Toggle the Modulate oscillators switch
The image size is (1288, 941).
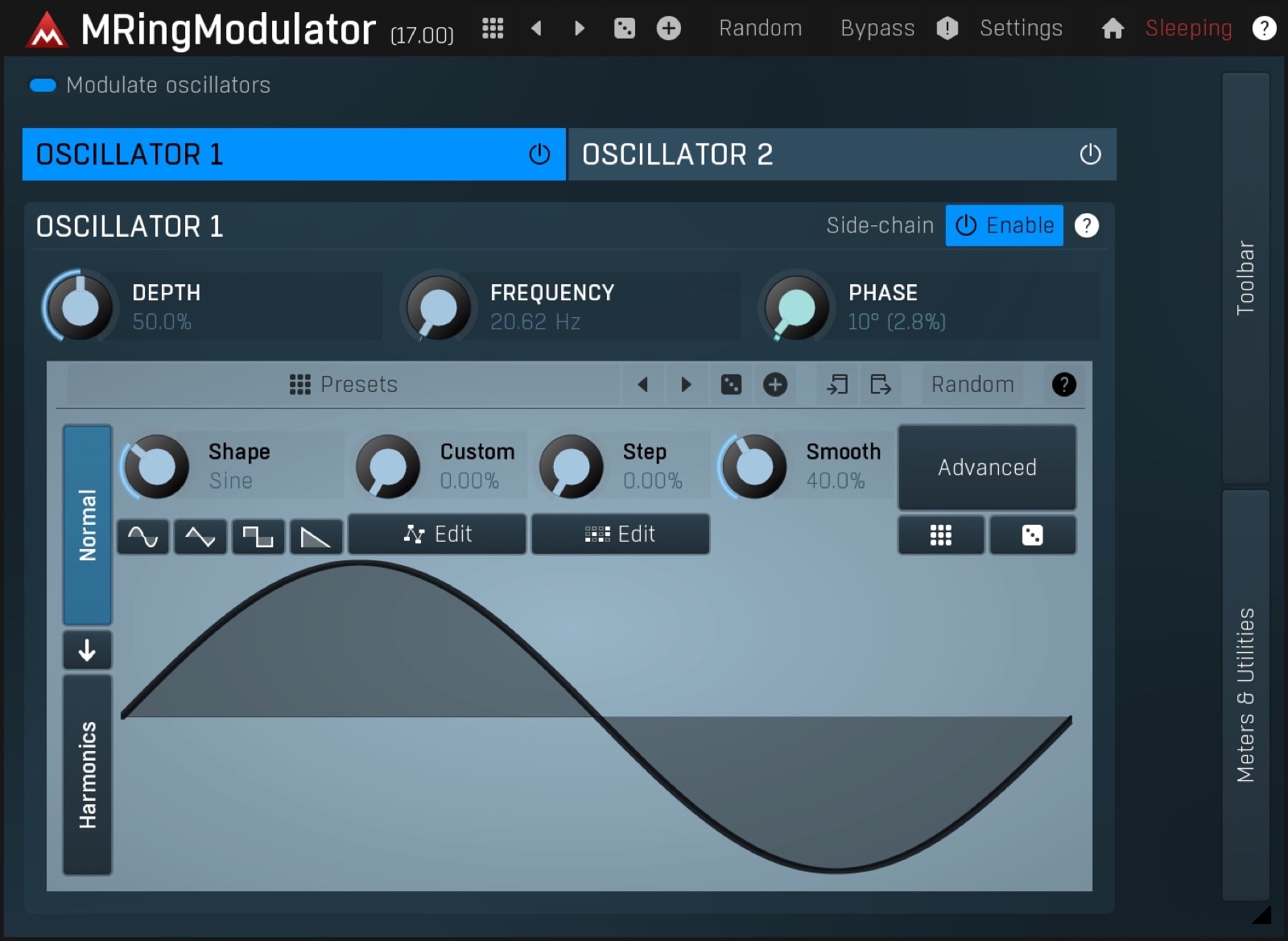[43, 85]
